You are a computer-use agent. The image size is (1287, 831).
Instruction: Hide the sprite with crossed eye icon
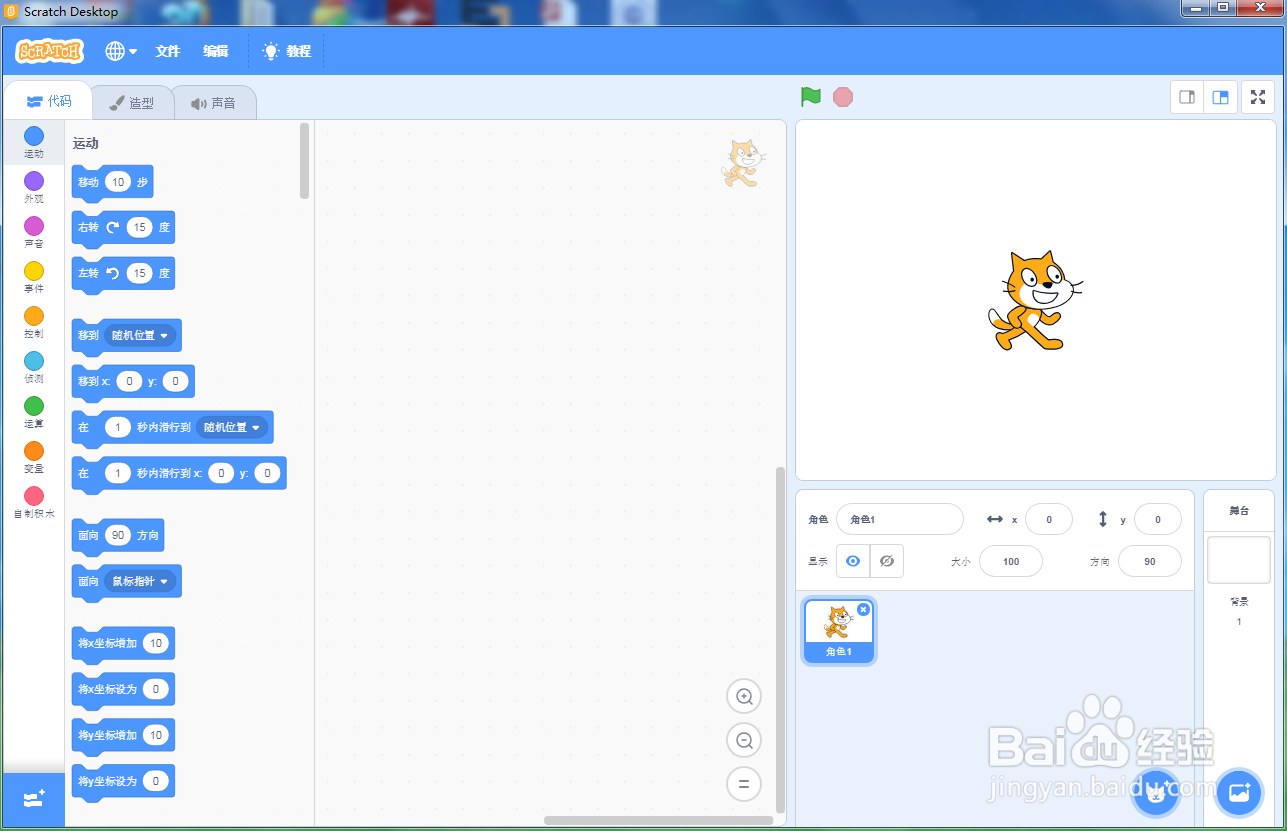point(887,561)
